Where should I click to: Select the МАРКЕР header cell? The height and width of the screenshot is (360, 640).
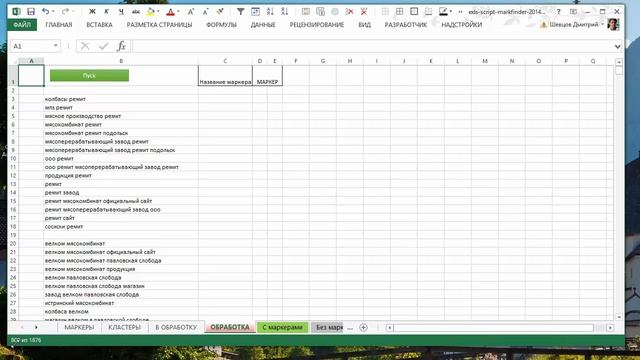click(267, 76)
